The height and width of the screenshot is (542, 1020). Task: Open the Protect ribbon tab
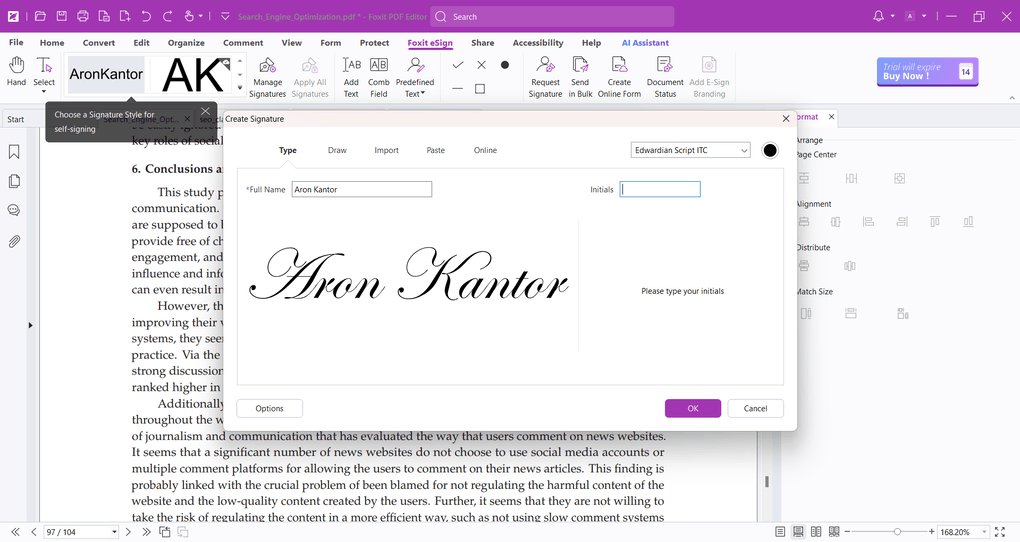pyautogui.click(x=374, y=43)
